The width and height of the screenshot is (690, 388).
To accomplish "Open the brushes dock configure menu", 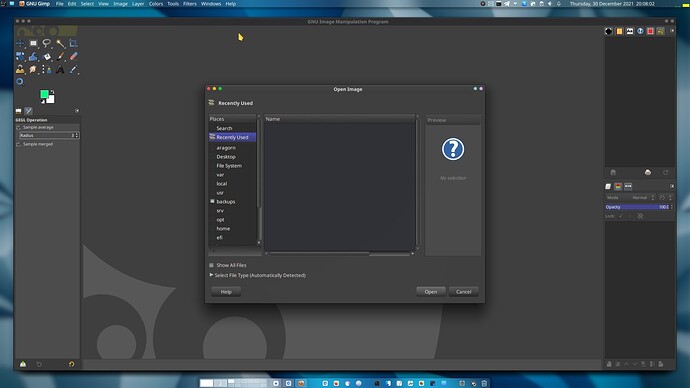I will (x=672, y=31).
